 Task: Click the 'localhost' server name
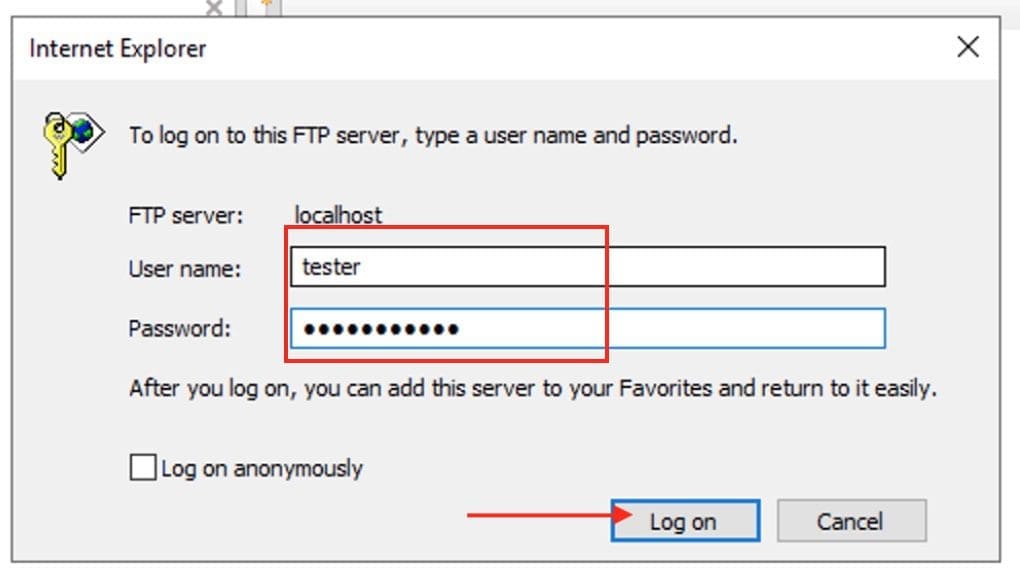(x=338, y=214)
